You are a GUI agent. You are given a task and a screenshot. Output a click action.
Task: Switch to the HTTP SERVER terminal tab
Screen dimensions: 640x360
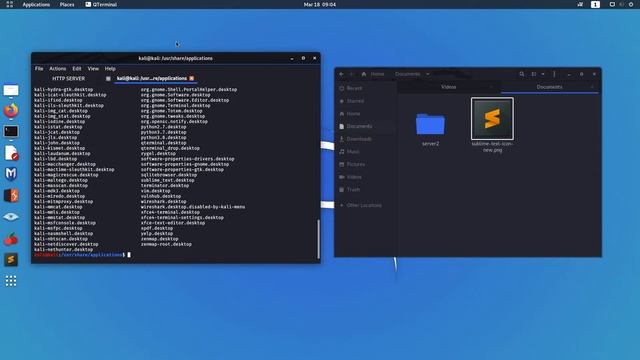tap(69, 78)
